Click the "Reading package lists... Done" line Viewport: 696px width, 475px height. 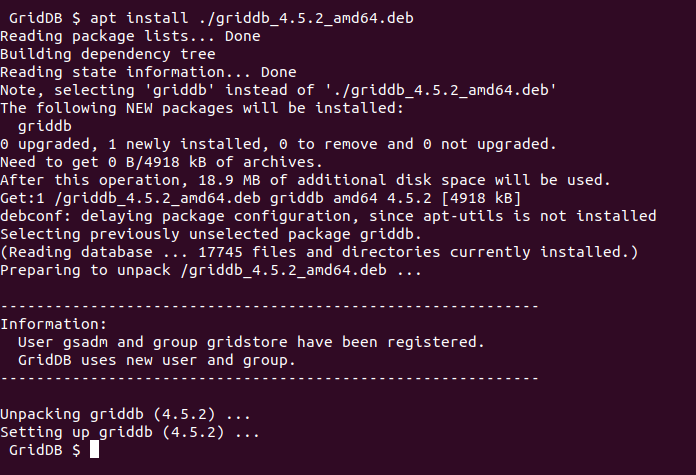pos(130,36)
